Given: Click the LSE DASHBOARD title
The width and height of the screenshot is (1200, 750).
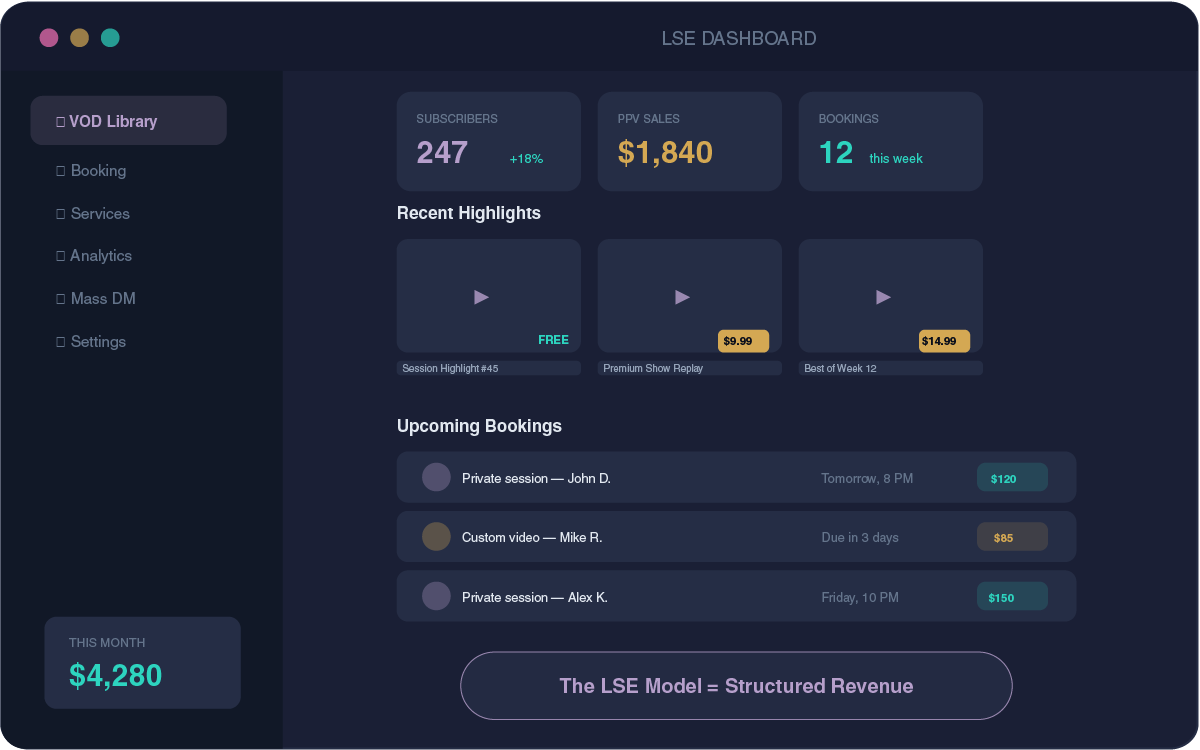Looking at the screenshot, I should point(739,39).
